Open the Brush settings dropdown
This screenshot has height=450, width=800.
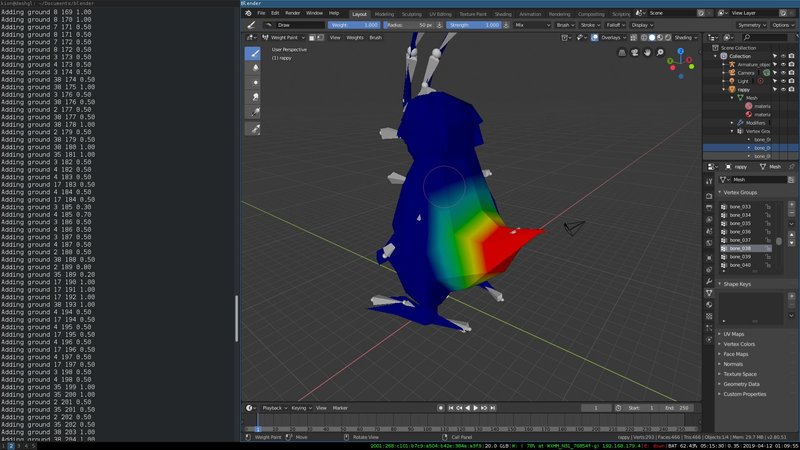(565, 25)
